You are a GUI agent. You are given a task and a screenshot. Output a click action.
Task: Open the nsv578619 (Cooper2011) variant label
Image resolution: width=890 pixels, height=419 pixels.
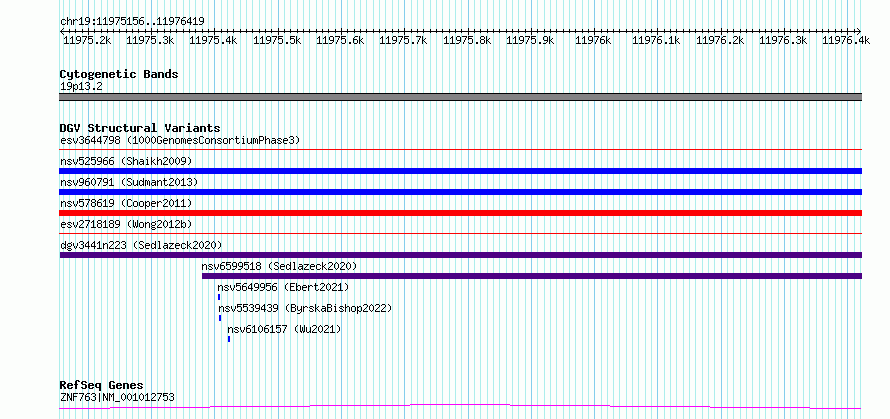(x=126, y=203)
